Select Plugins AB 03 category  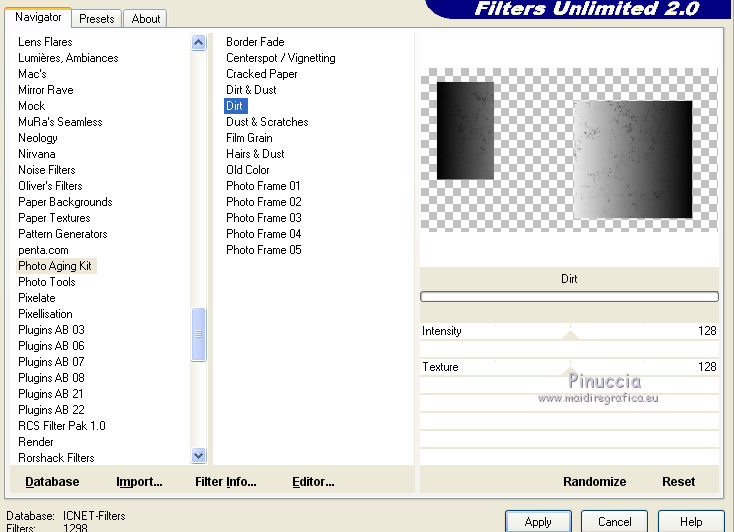tap(51, 330)
